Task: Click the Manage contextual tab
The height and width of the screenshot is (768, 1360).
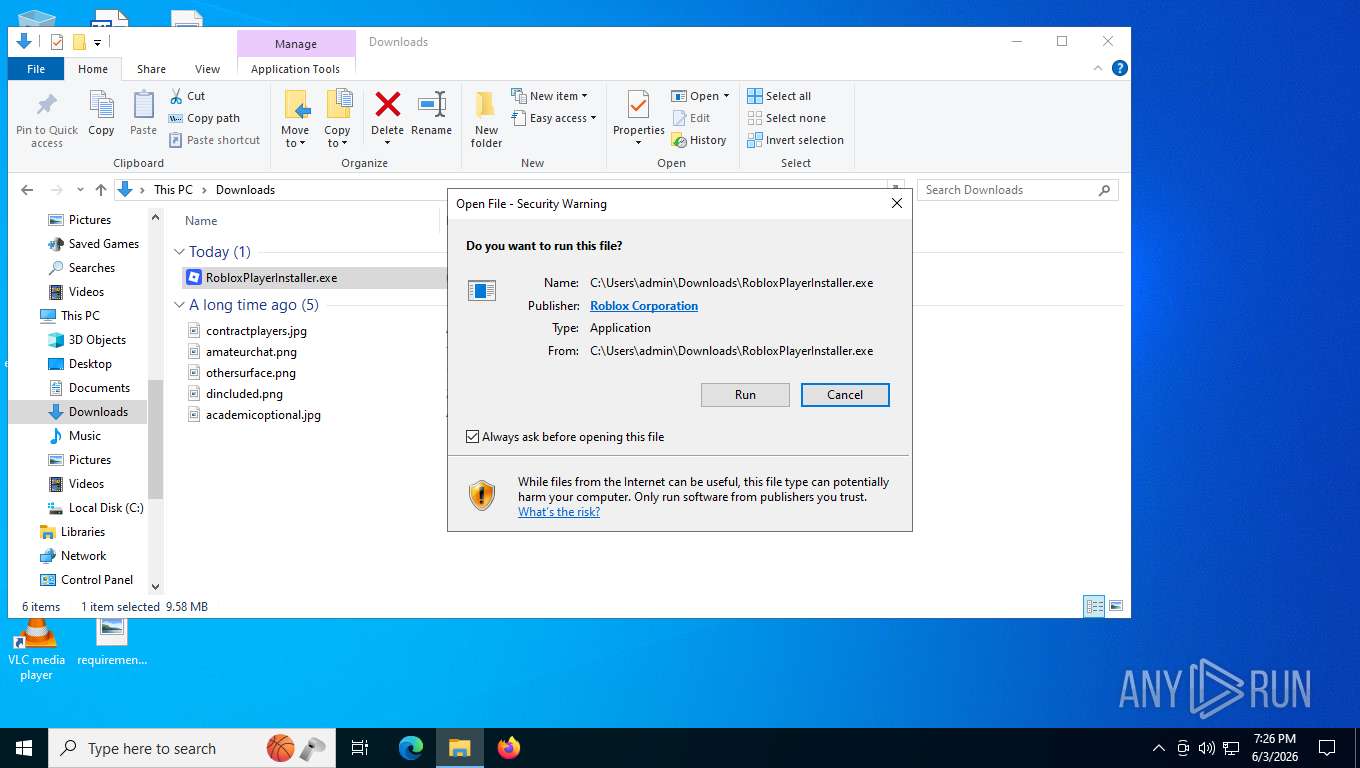Action: click(296, 44)
